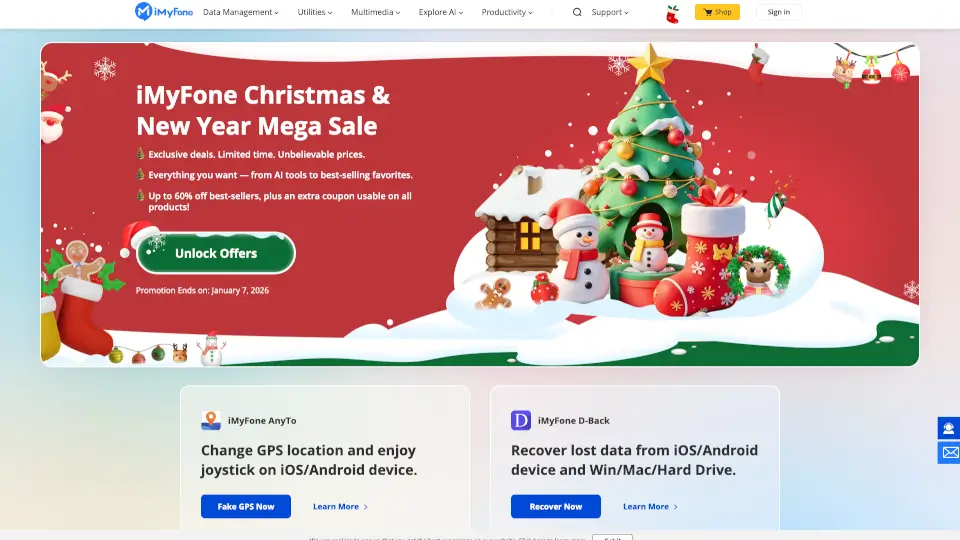The image size is (960, 540).
Task: Follow the D-Back Learn More link
Action: click(x=650, y=506)
